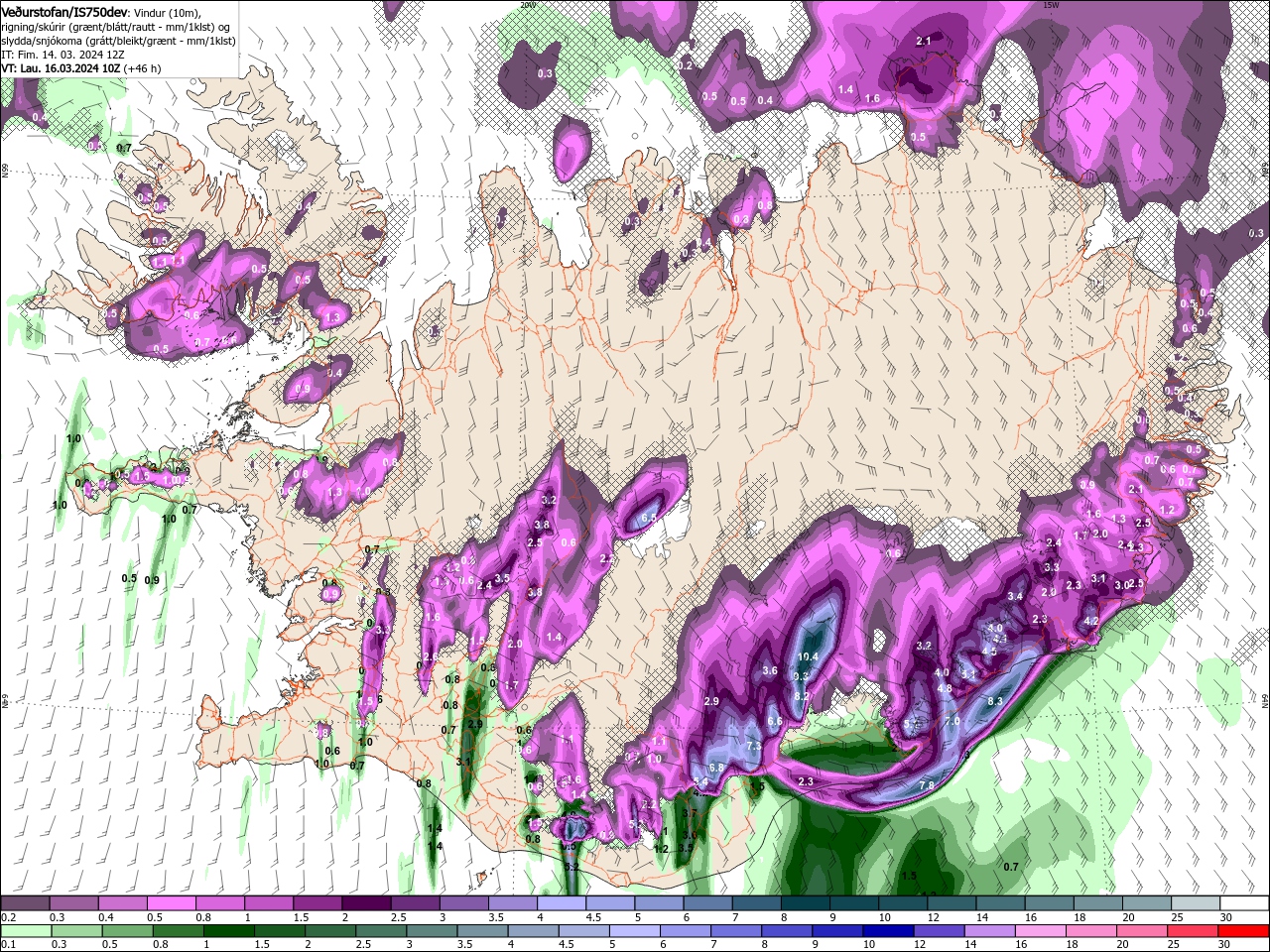
Task: Click the "25" label on the rain scale
Action: (1172, 944)
